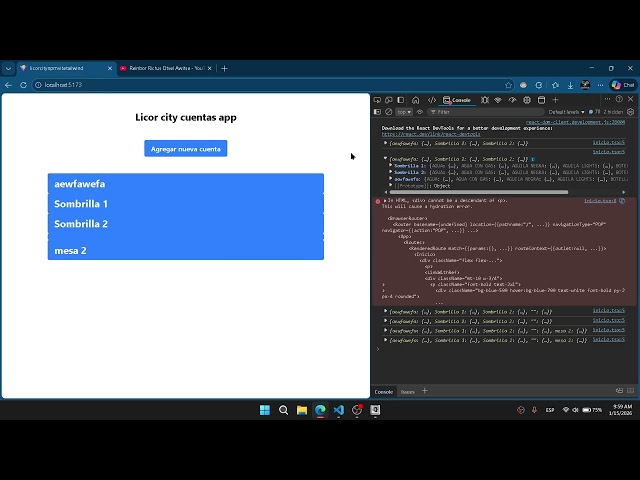Open react-dom-client.development.js source link
The width and height of the screenshot is (640, 480).
coord(575,122)
